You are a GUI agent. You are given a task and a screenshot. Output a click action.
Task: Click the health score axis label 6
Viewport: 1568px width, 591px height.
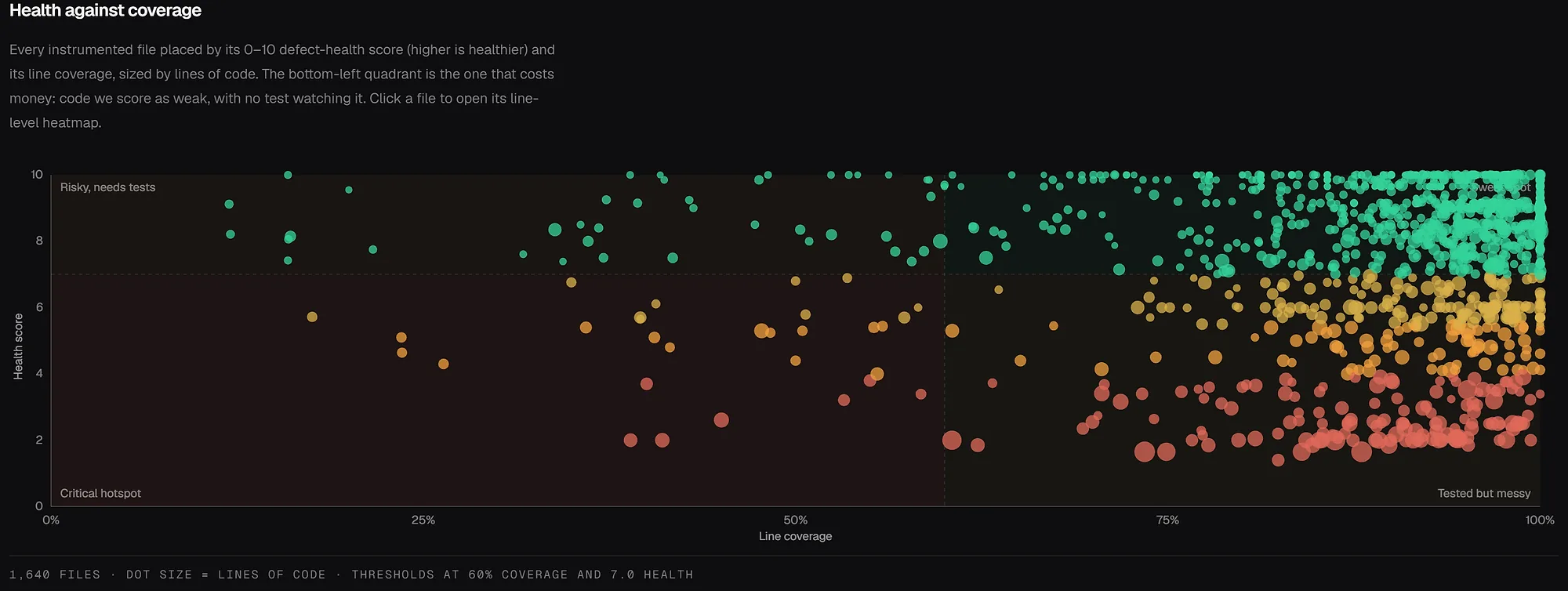point(39,307)
